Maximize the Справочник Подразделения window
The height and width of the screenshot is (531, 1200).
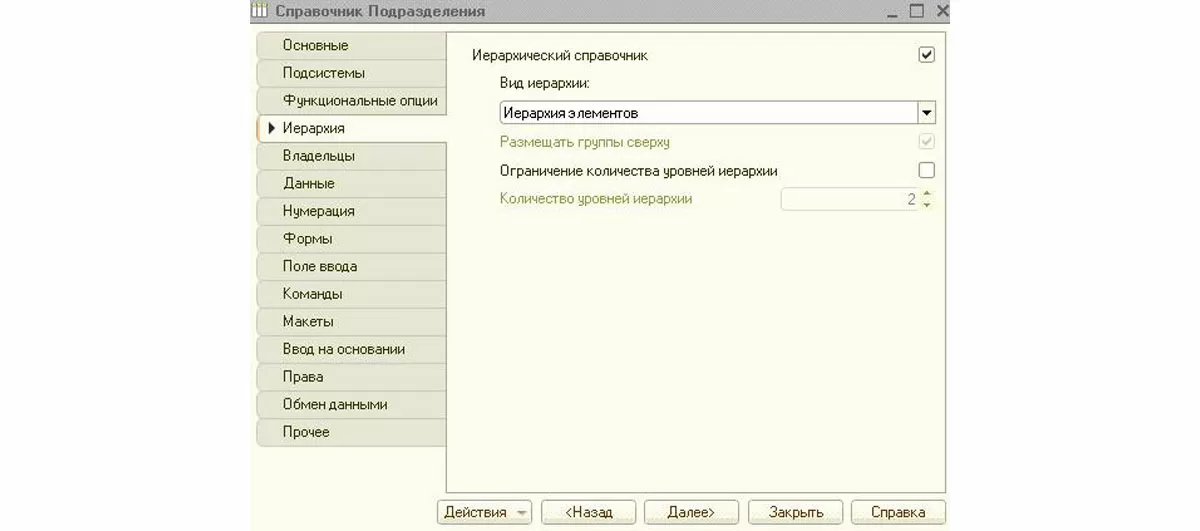coord(916,11)
